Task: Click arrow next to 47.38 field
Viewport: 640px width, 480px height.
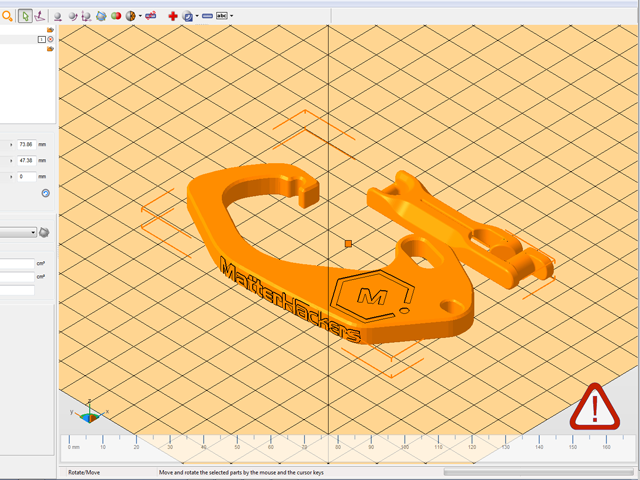Action: click(x=11, y=160)
